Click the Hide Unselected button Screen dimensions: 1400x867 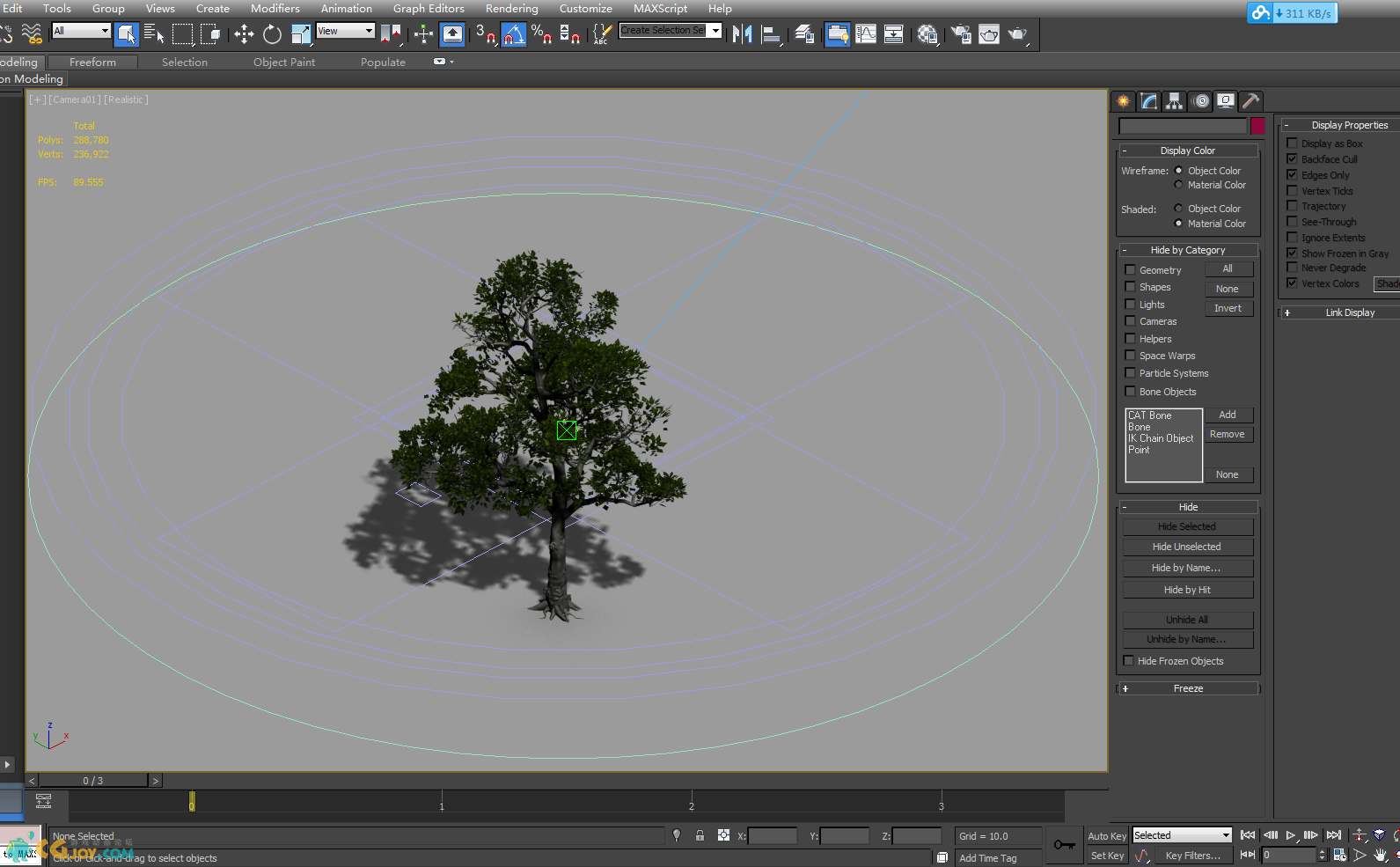(1187, 547)
